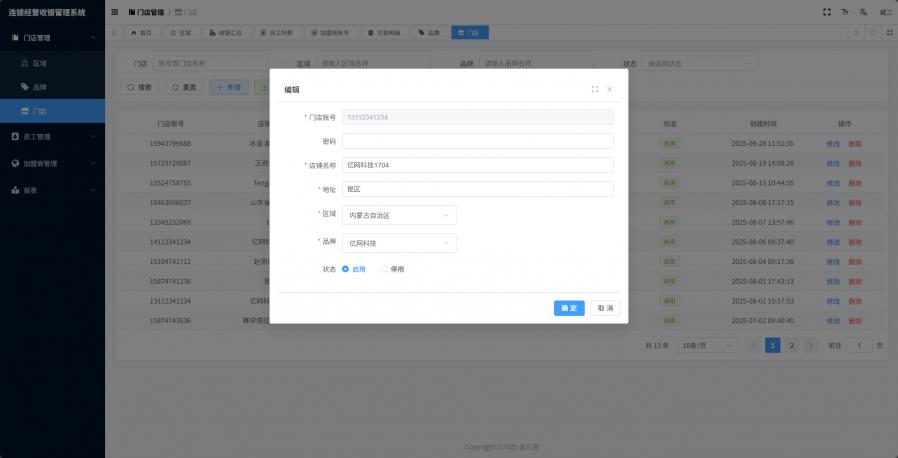Open 品牌 in the left sidebar

pos(40,87)
